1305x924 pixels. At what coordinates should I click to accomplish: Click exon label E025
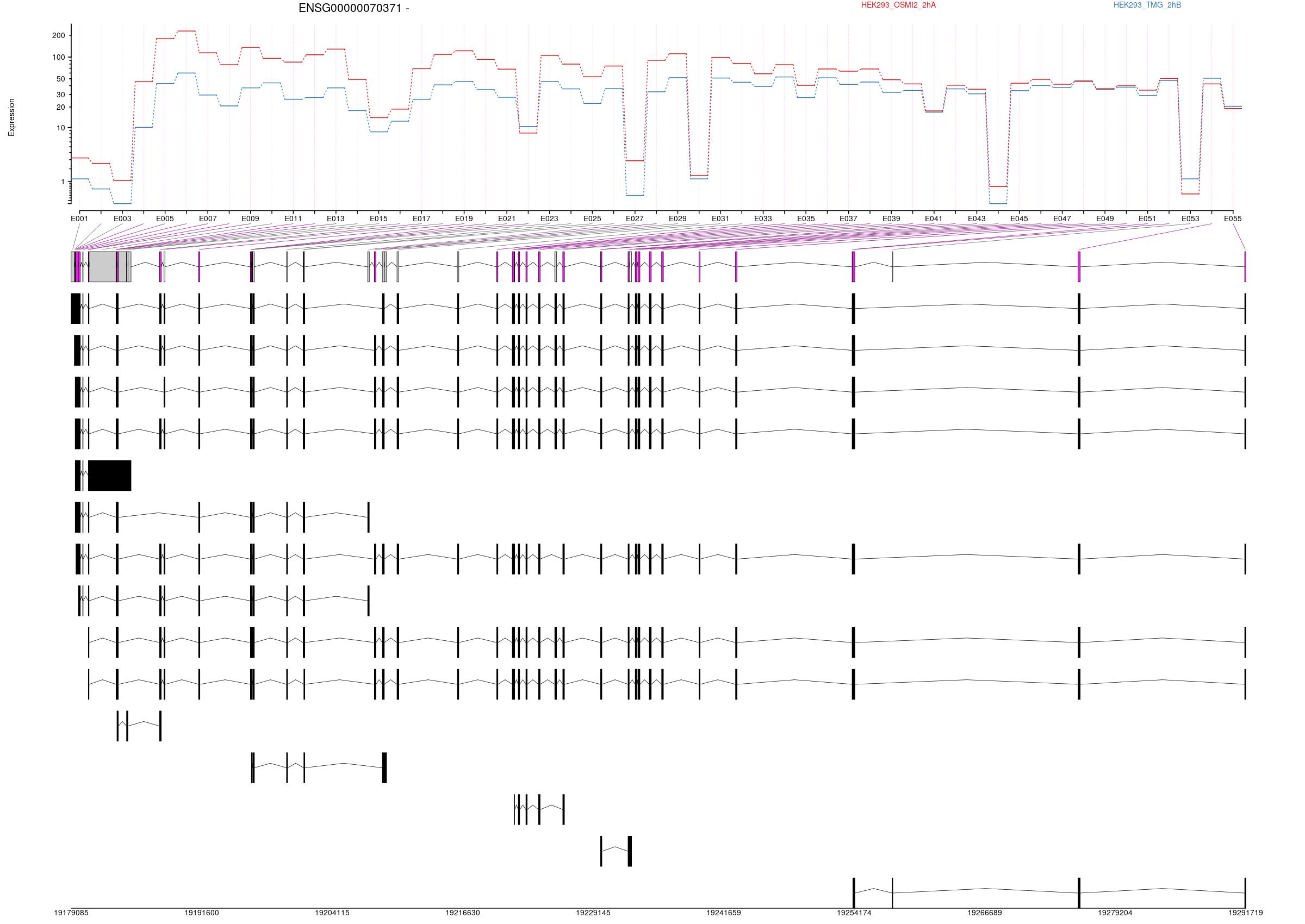pos(593,218)
